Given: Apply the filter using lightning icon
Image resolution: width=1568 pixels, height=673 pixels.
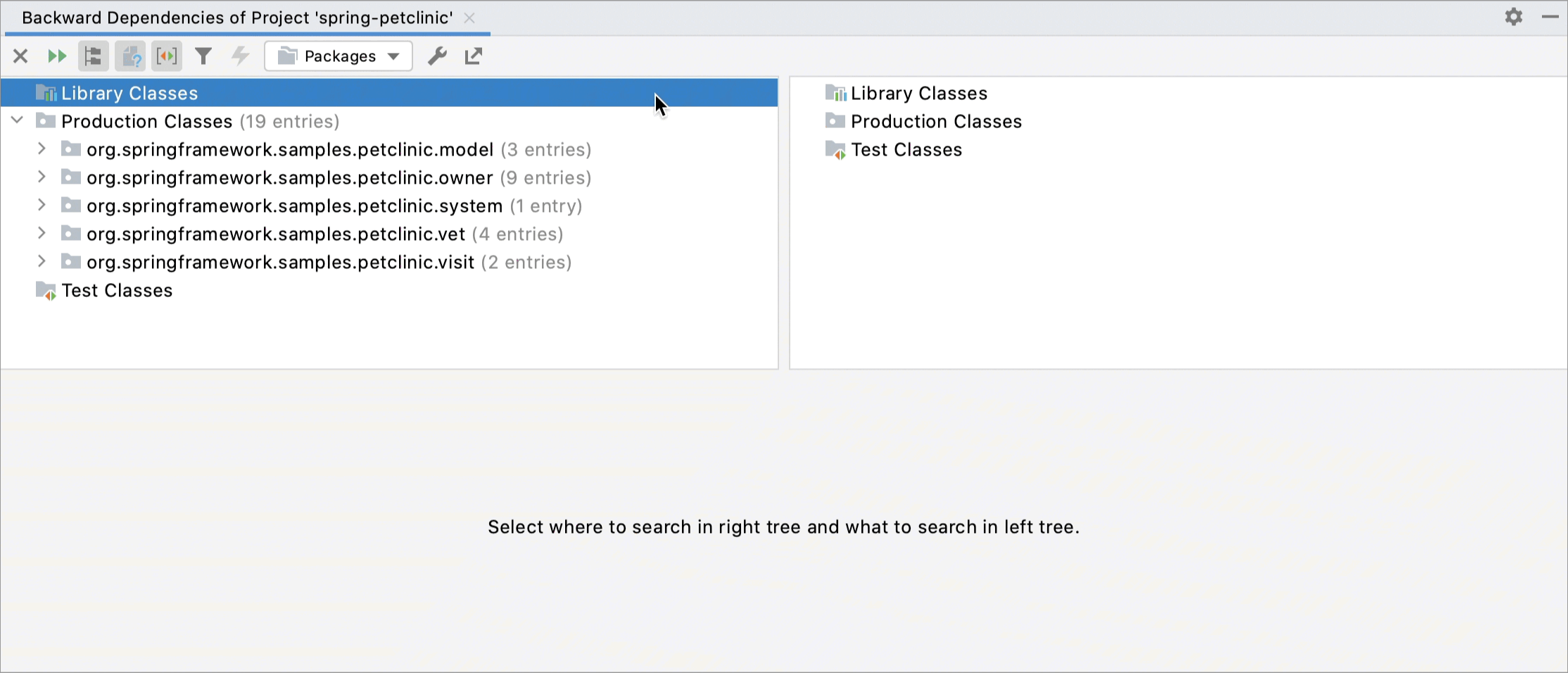Looking at the screenshot, I should tap(240, 56).
